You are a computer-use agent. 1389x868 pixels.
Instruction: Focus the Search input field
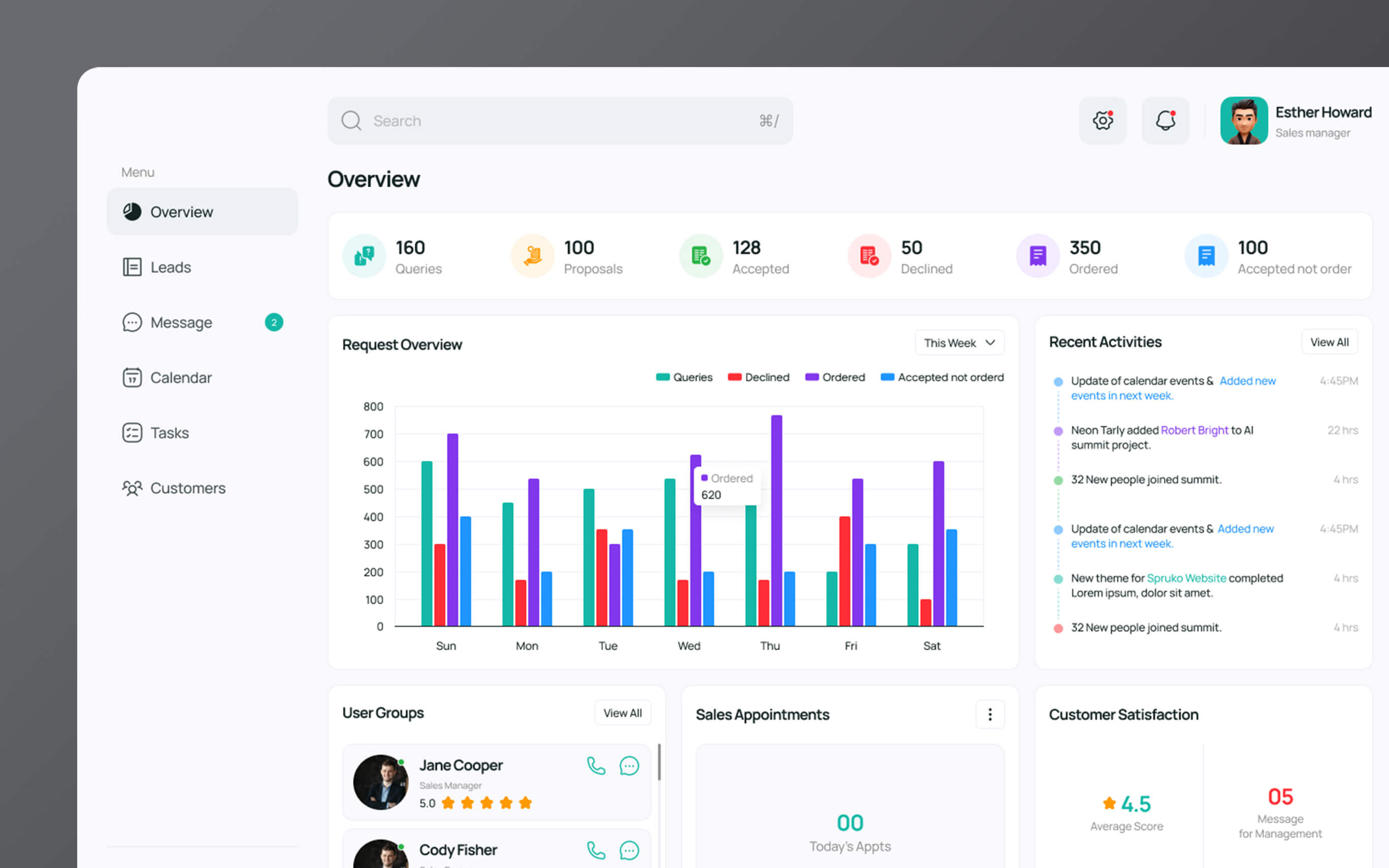tap(560, 121)
